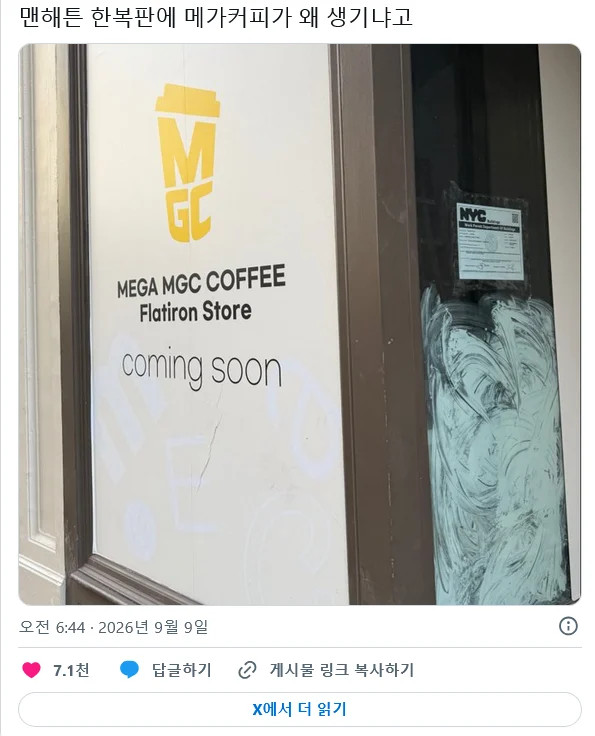Screen dimensions: 595x736
Task: Click the beige wall panel left of poster
Action: click(x=42, y=324)
